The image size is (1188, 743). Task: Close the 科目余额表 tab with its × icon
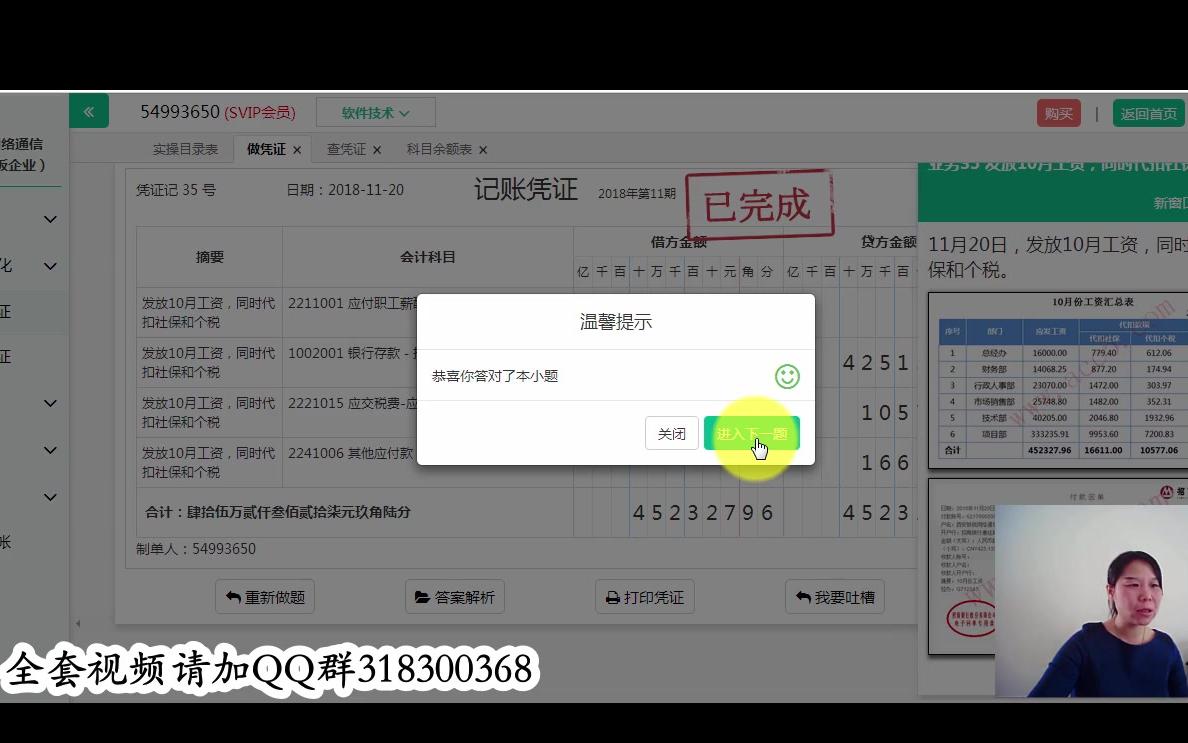[x=481, y=149]
